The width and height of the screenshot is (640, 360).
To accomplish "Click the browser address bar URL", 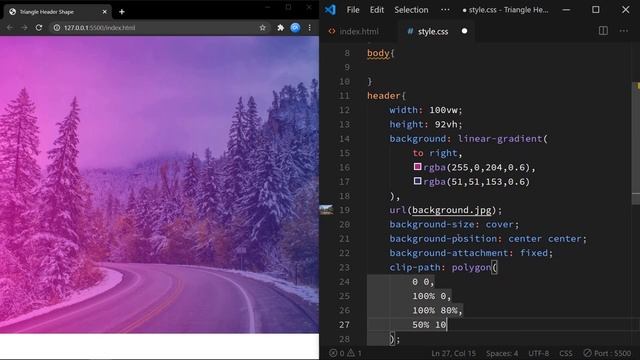I will [99, 28].
